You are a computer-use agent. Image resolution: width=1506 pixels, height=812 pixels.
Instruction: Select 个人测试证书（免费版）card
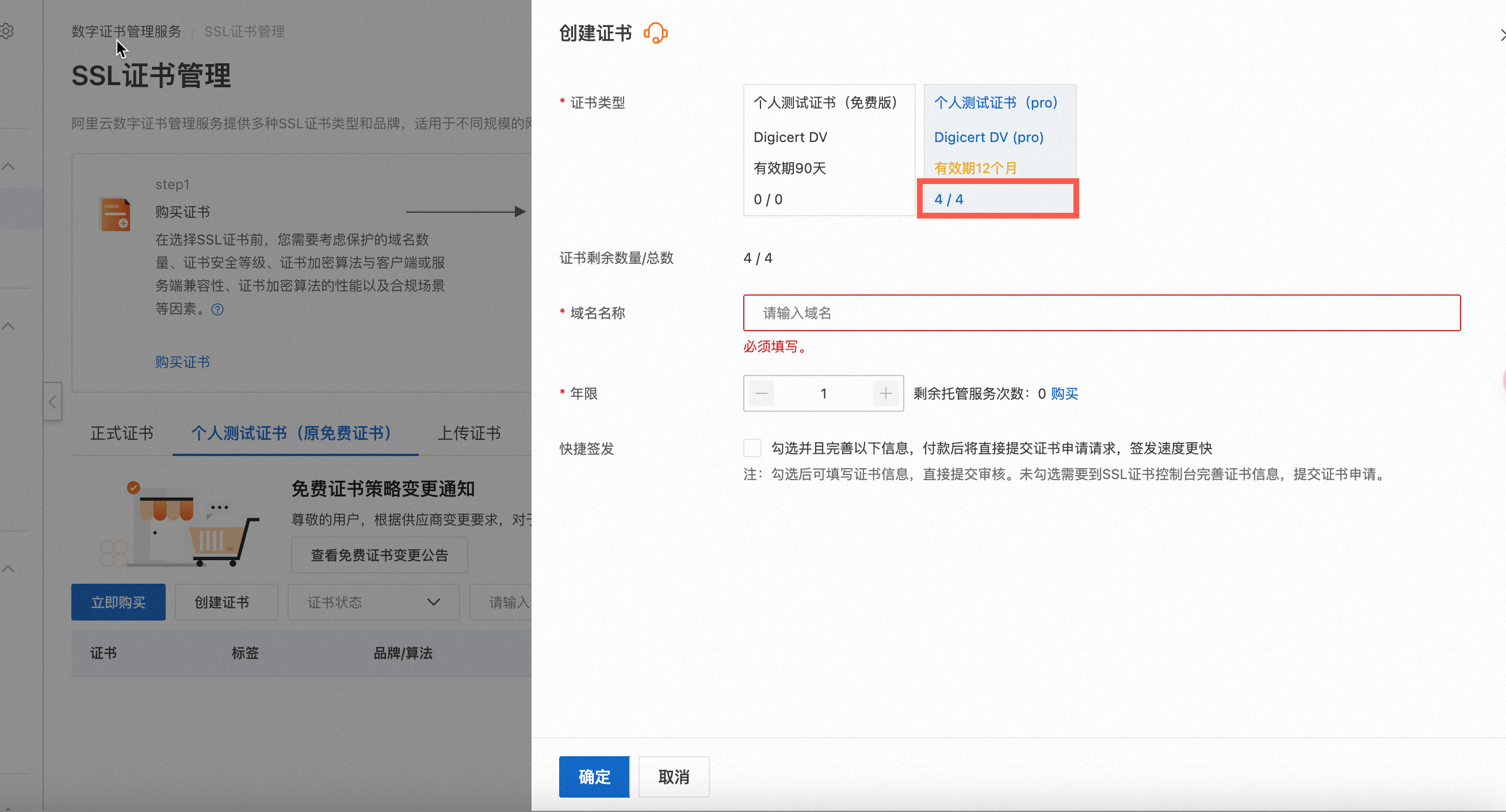[828, 150]
